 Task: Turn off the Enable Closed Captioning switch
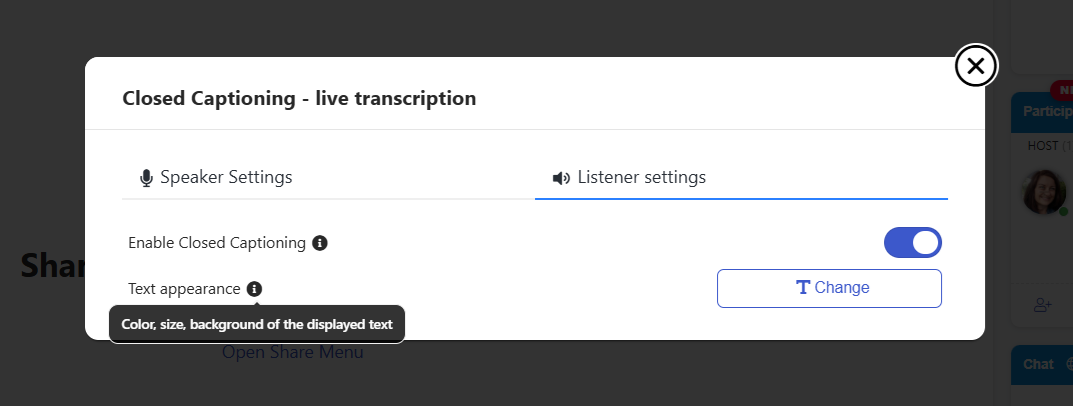[x=912, y=243]
